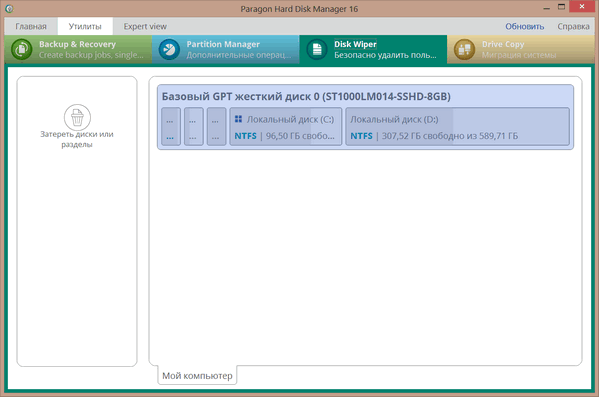599x397 pixels.
Task: Switch to Expert view tab
Action: 145,26
